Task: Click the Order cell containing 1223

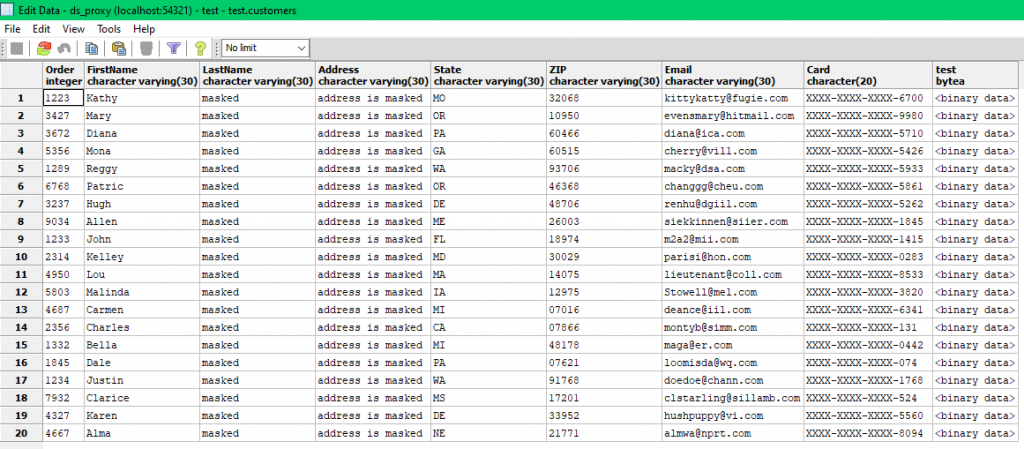Action: (x=62, y=99)
